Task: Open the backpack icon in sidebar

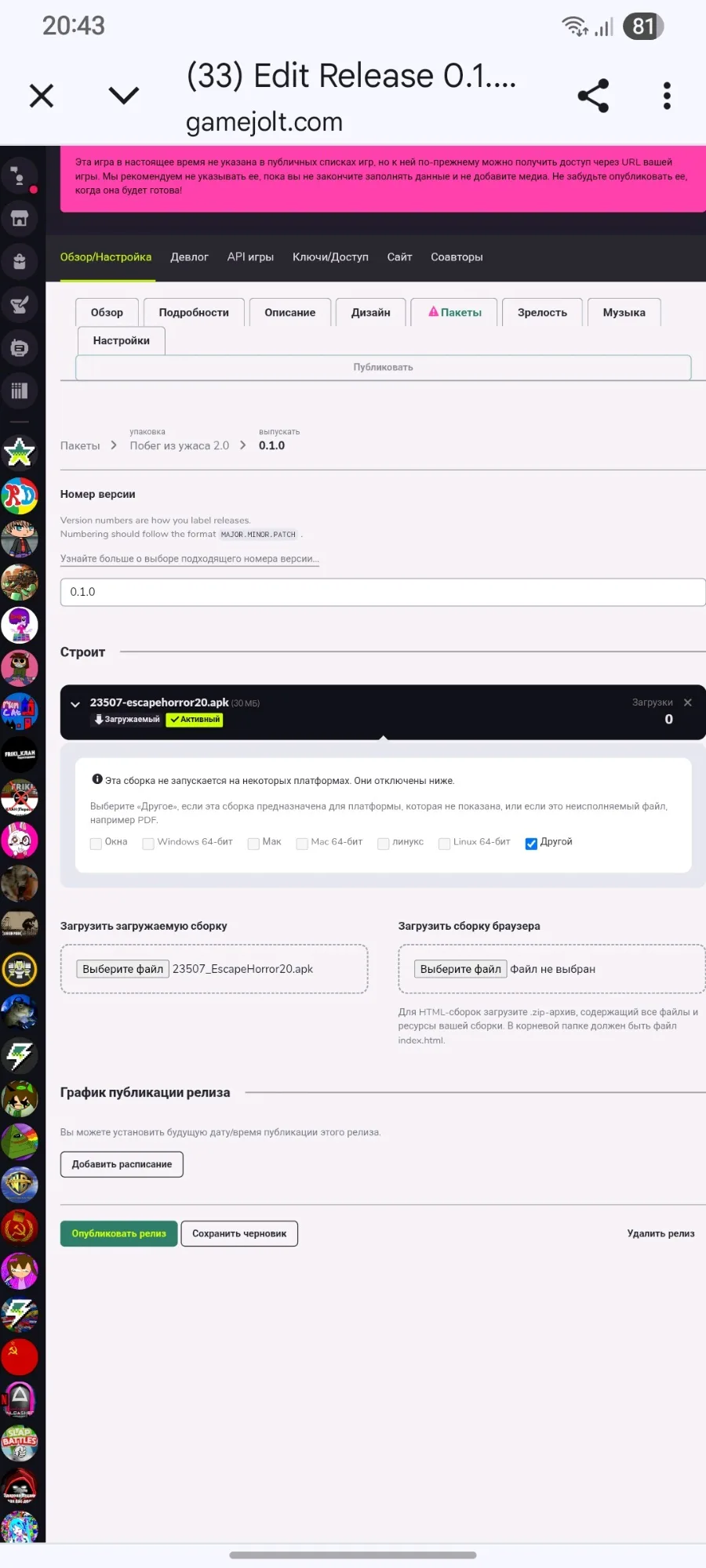Action: pos(20,261)
